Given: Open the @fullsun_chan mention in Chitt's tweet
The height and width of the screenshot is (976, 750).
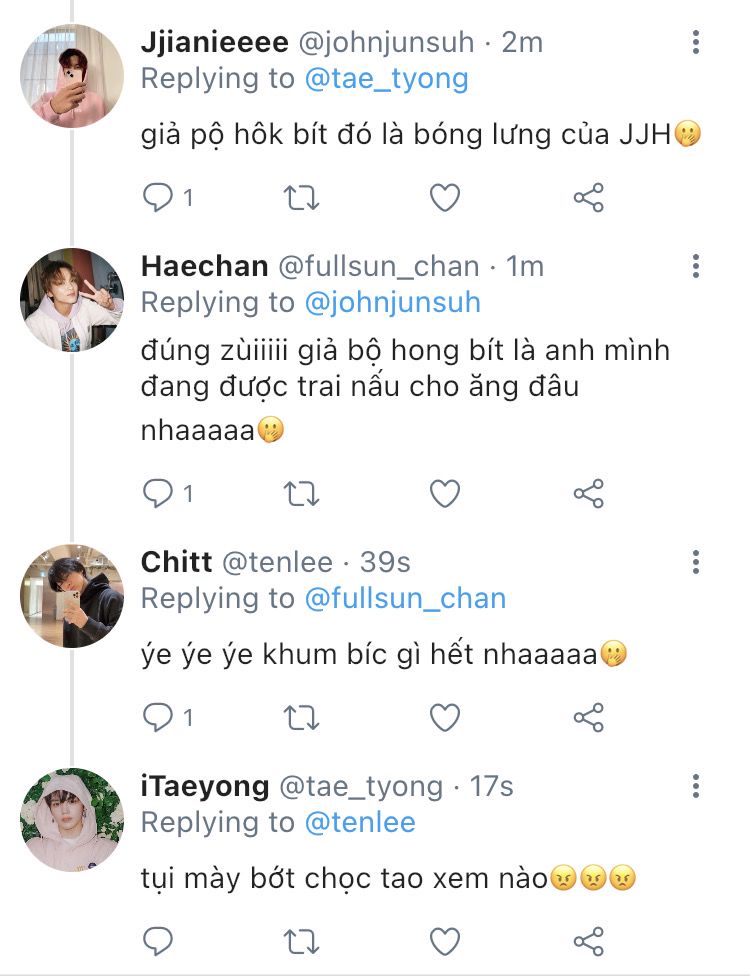Looking at the screenshot, I should [x=405, y=599].
